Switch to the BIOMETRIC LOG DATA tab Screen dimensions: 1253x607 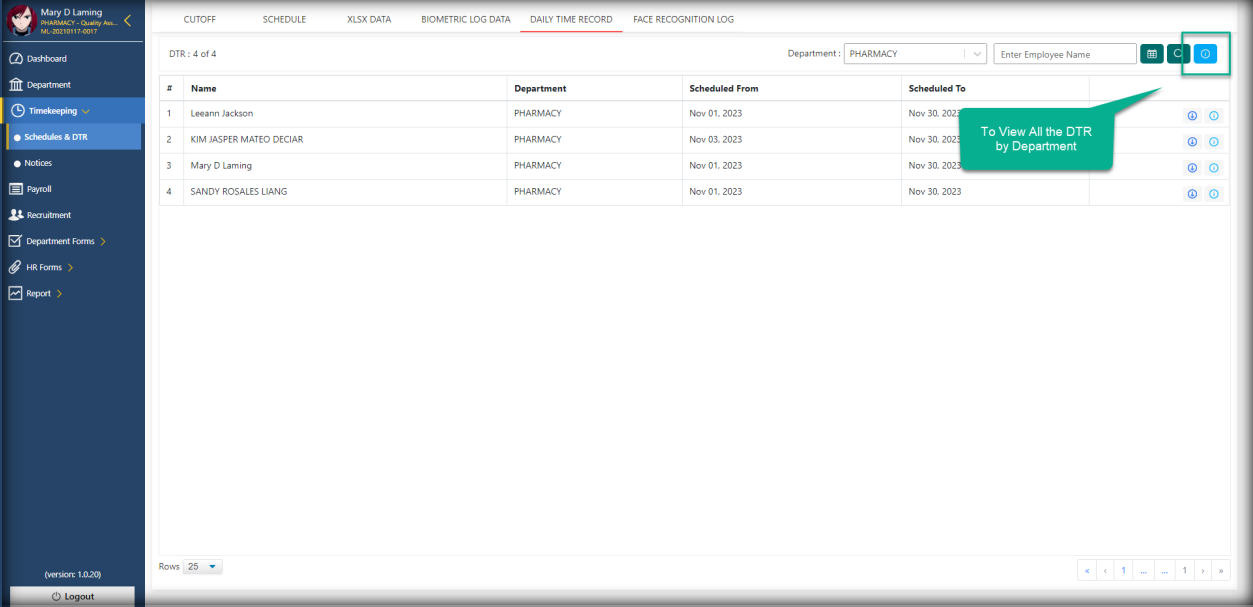click(465, 19)
